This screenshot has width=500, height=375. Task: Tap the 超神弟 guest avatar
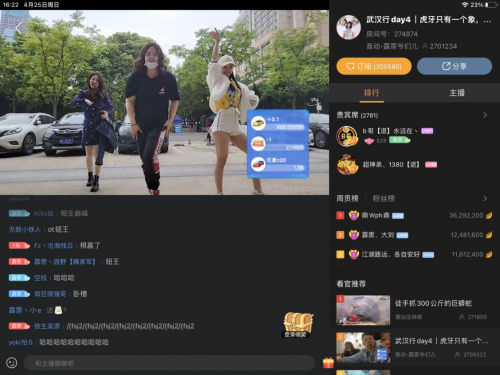[347, 164]
